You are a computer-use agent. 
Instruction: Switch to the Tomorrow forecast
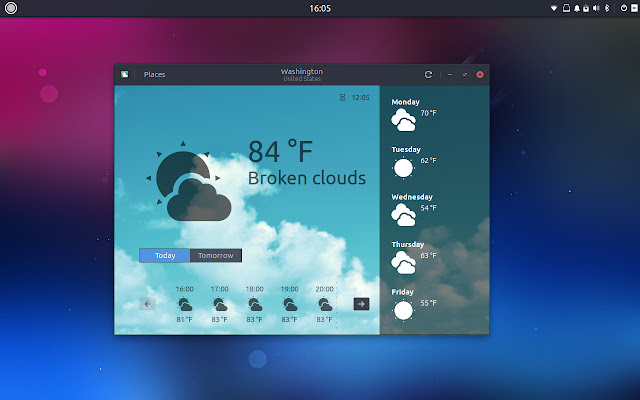216,256
